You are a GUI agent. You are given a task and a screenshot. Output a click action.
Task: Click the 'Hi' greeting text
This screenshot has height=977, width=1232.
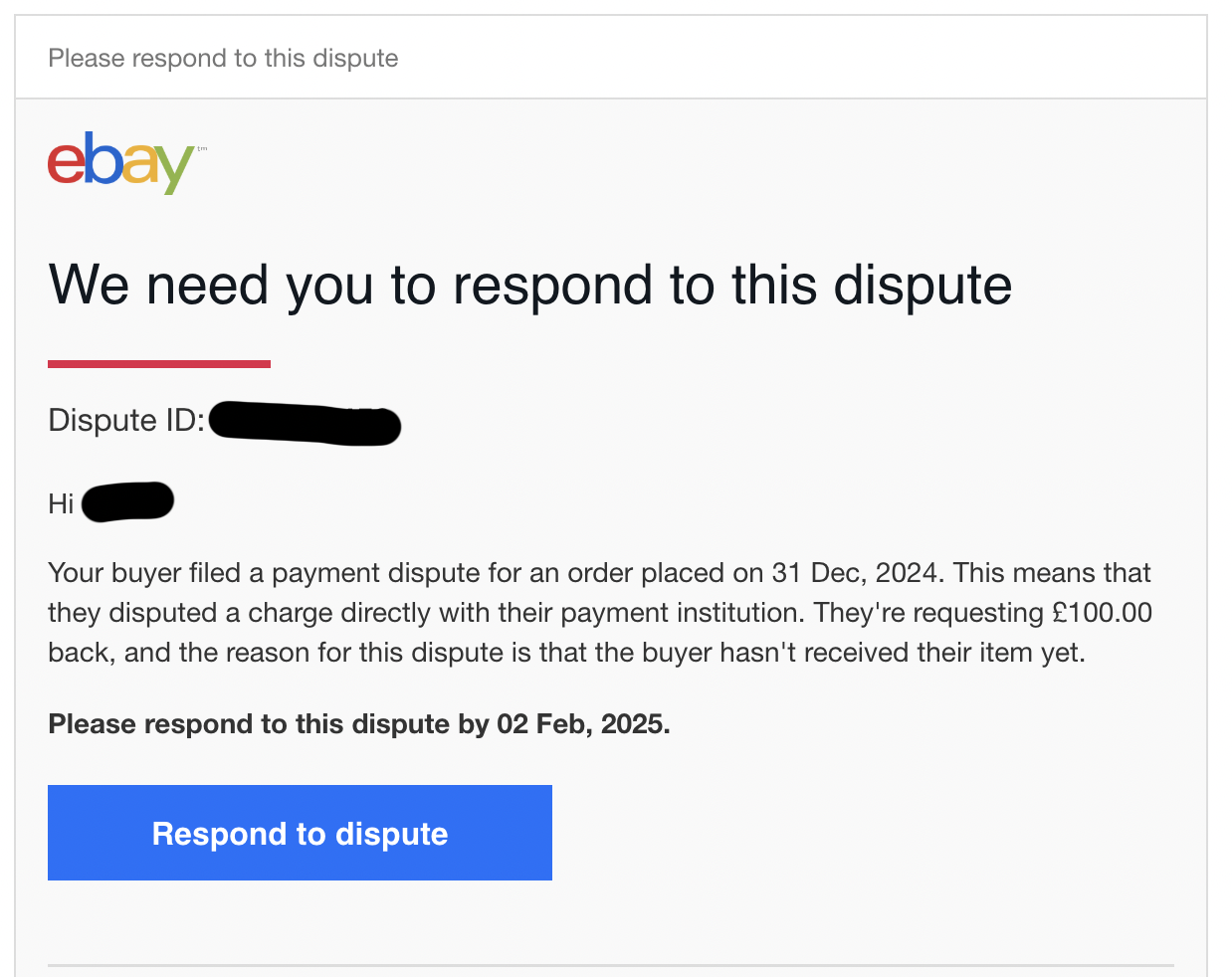pos(61,504)
